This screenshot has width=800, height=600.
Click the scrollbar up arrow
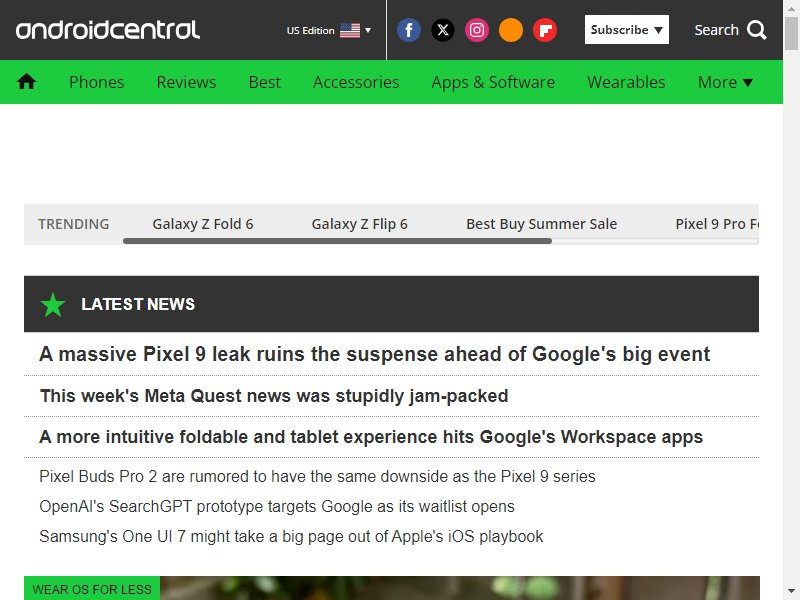(x=791, y=8)
